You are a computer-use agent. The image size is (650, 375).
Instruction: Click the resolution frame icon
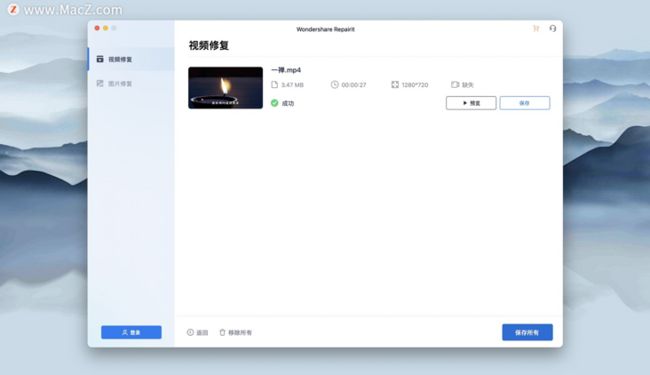[395, 85]
